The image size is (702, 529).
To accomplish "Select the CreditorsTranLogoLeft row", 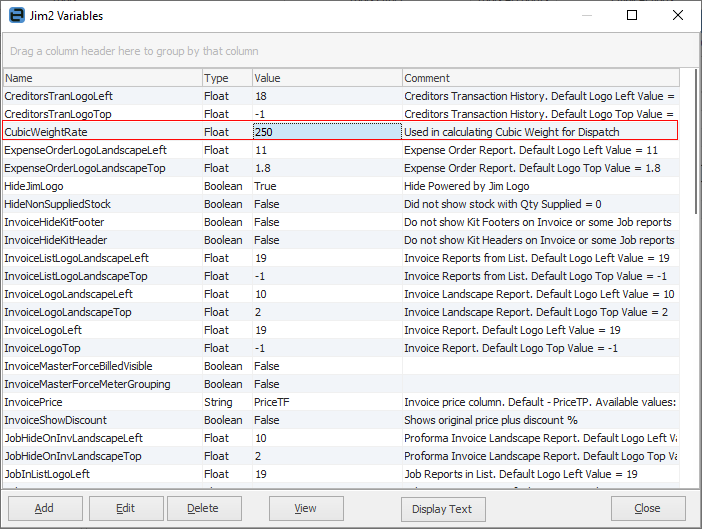I will click(341, 96).
